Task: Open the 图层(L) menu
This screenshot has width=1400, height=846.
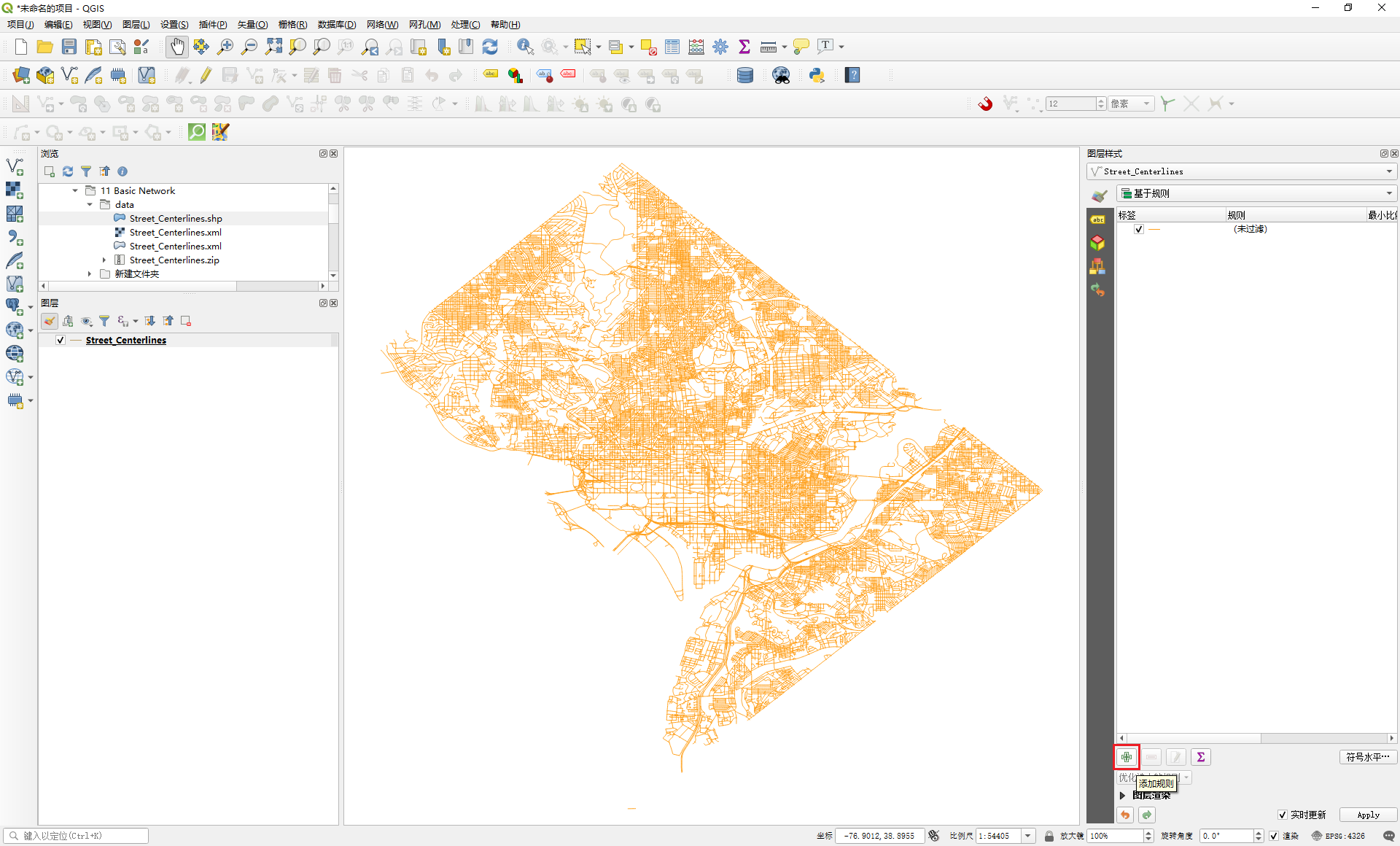Action: 136,24
